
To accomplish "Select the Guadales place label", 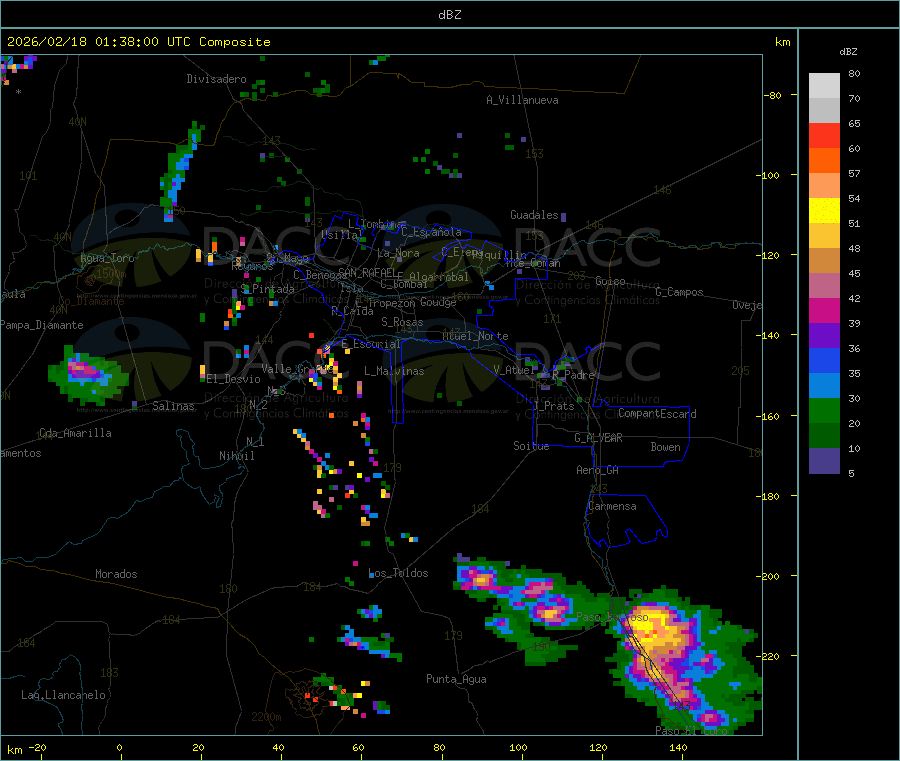I will tap(534, 215).
